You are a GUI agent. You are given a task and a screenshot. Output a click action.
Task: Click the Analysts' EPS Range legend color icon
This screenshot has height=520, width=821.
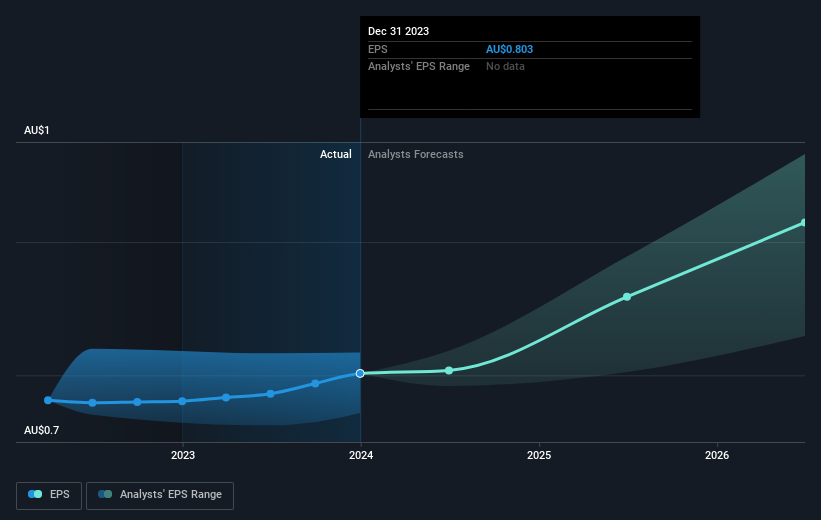[105, 494]
